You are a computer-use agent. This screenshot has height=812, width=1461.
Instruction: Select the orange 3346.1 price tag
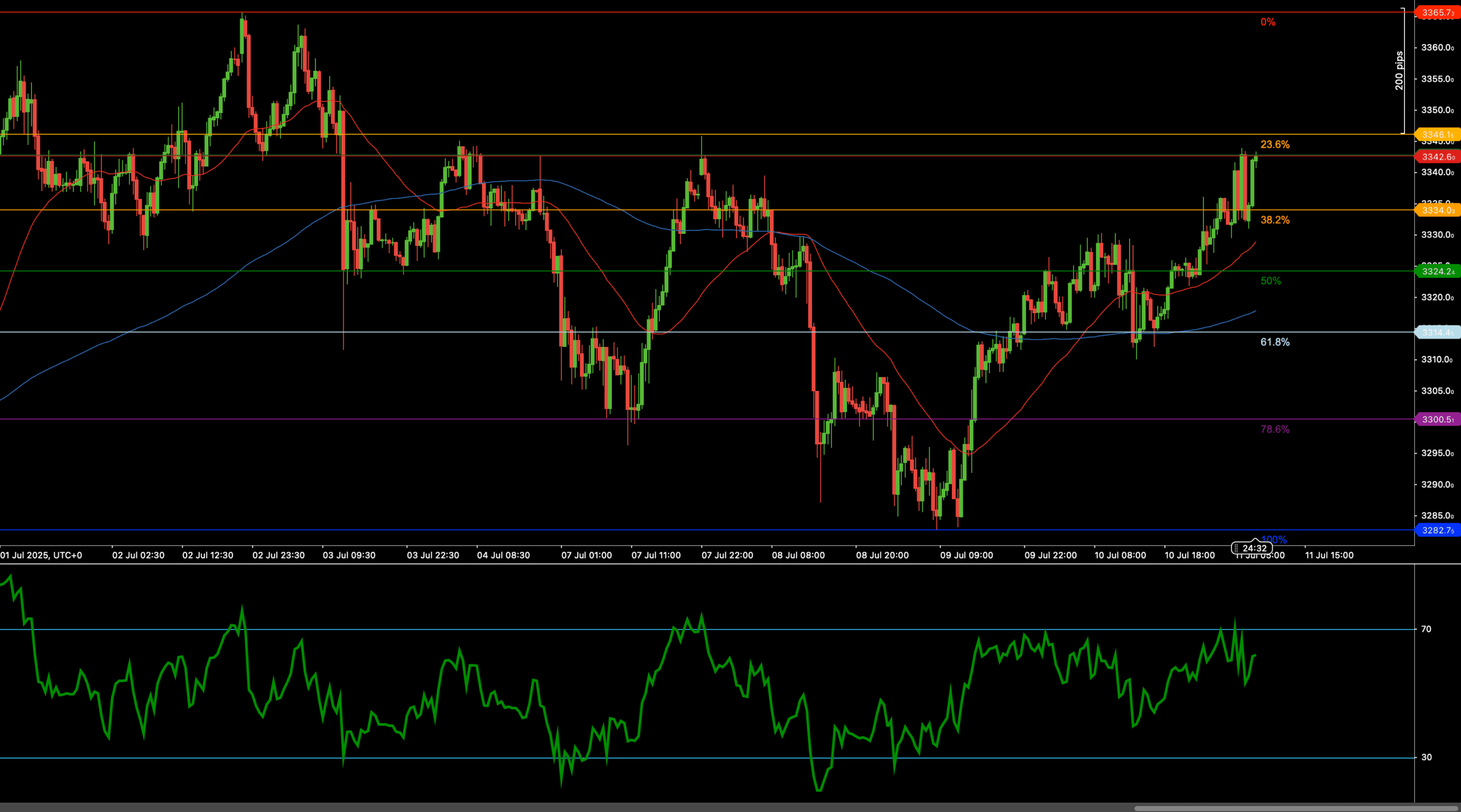(1438, 135)
